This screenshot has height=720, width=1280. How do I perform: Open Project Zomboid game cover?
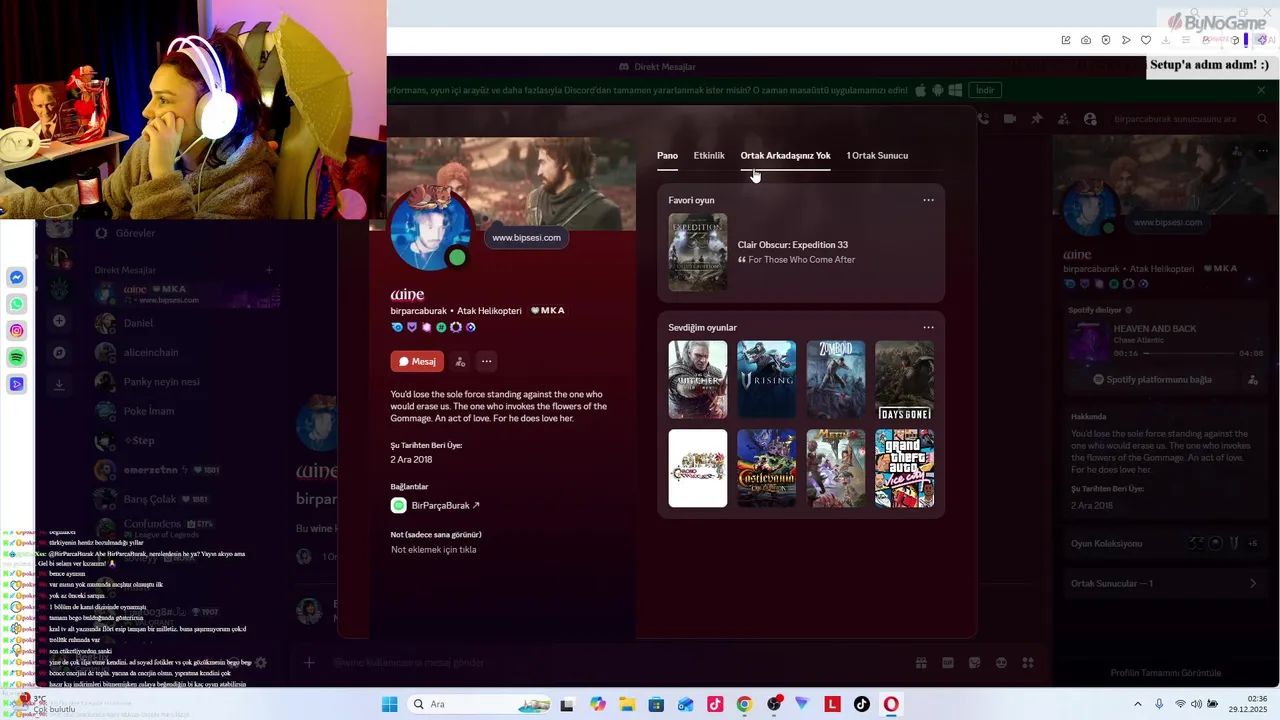[x=836, y=380]
